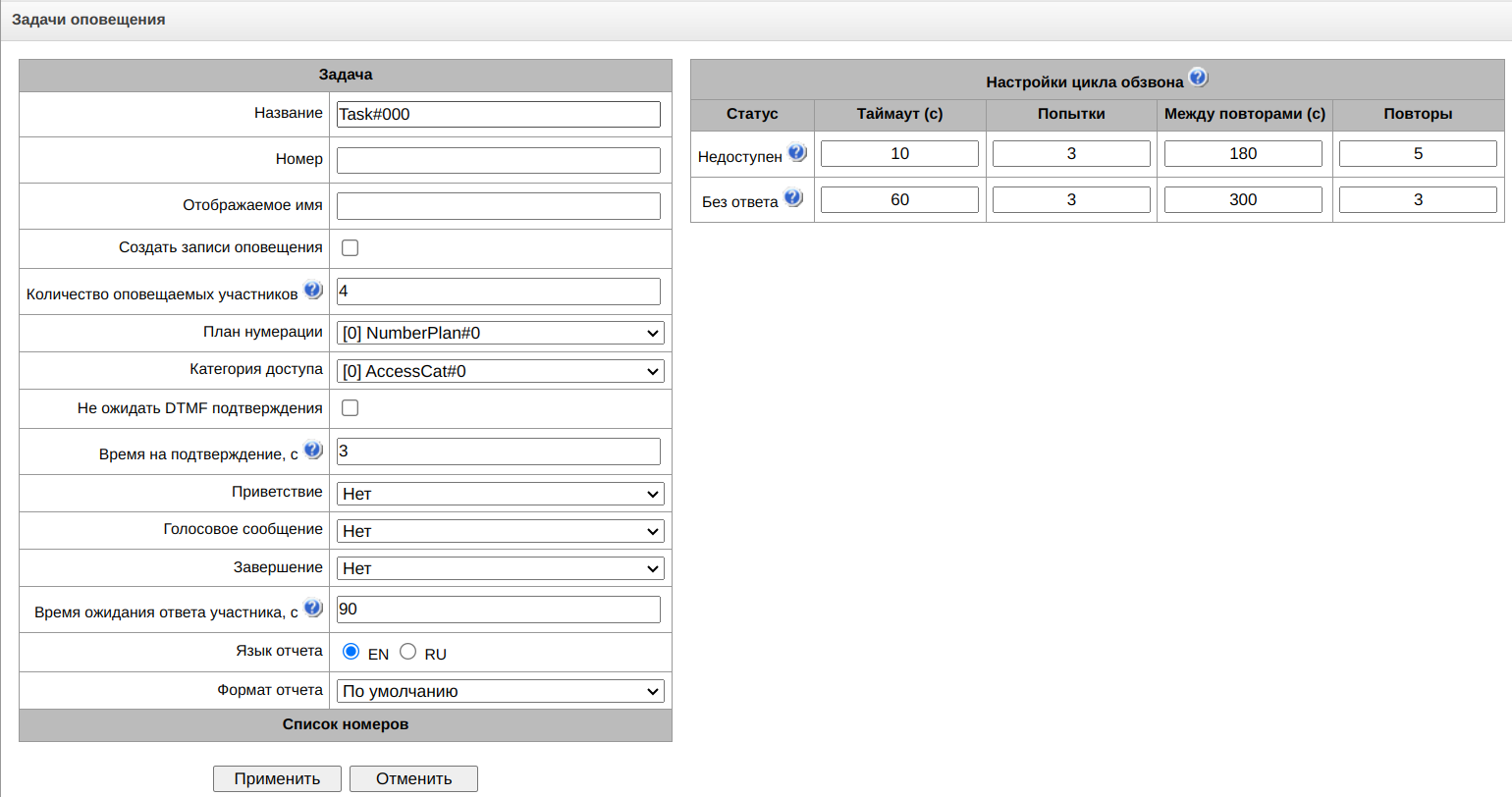Click help icon next to 'Без ответа' status
Viewport: 1512px width, 797px height.
[x=793, y=197]
